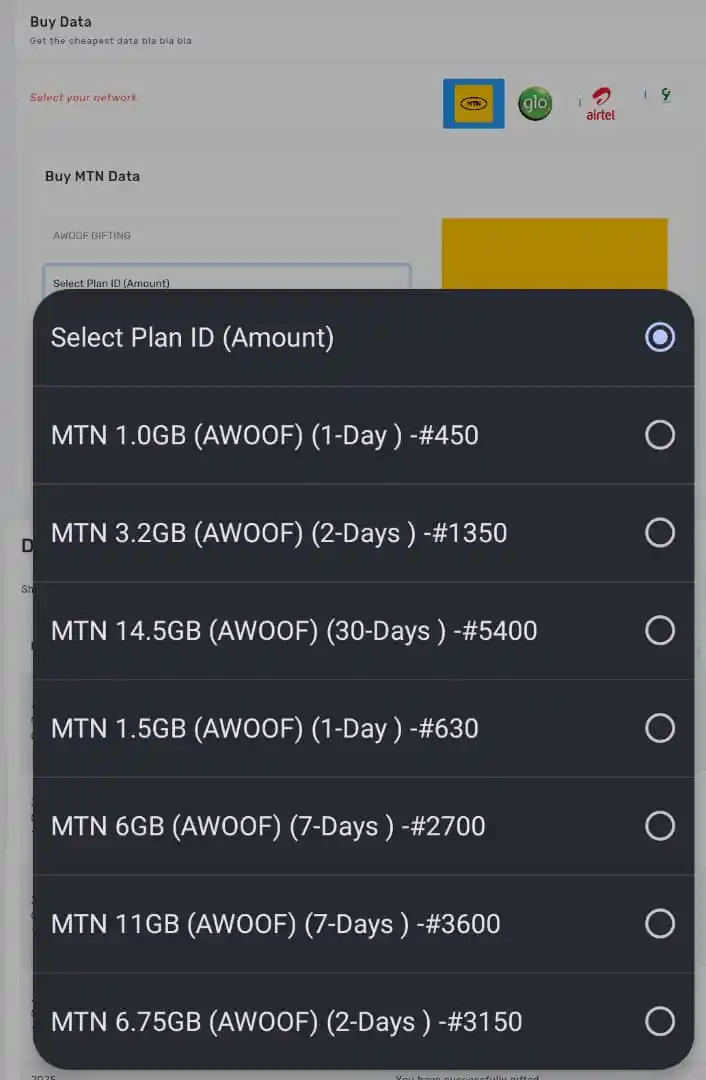Choose the Glo network icon
Image resolution: width=706 pixels, height=1080 pixels.
(534, 103)
